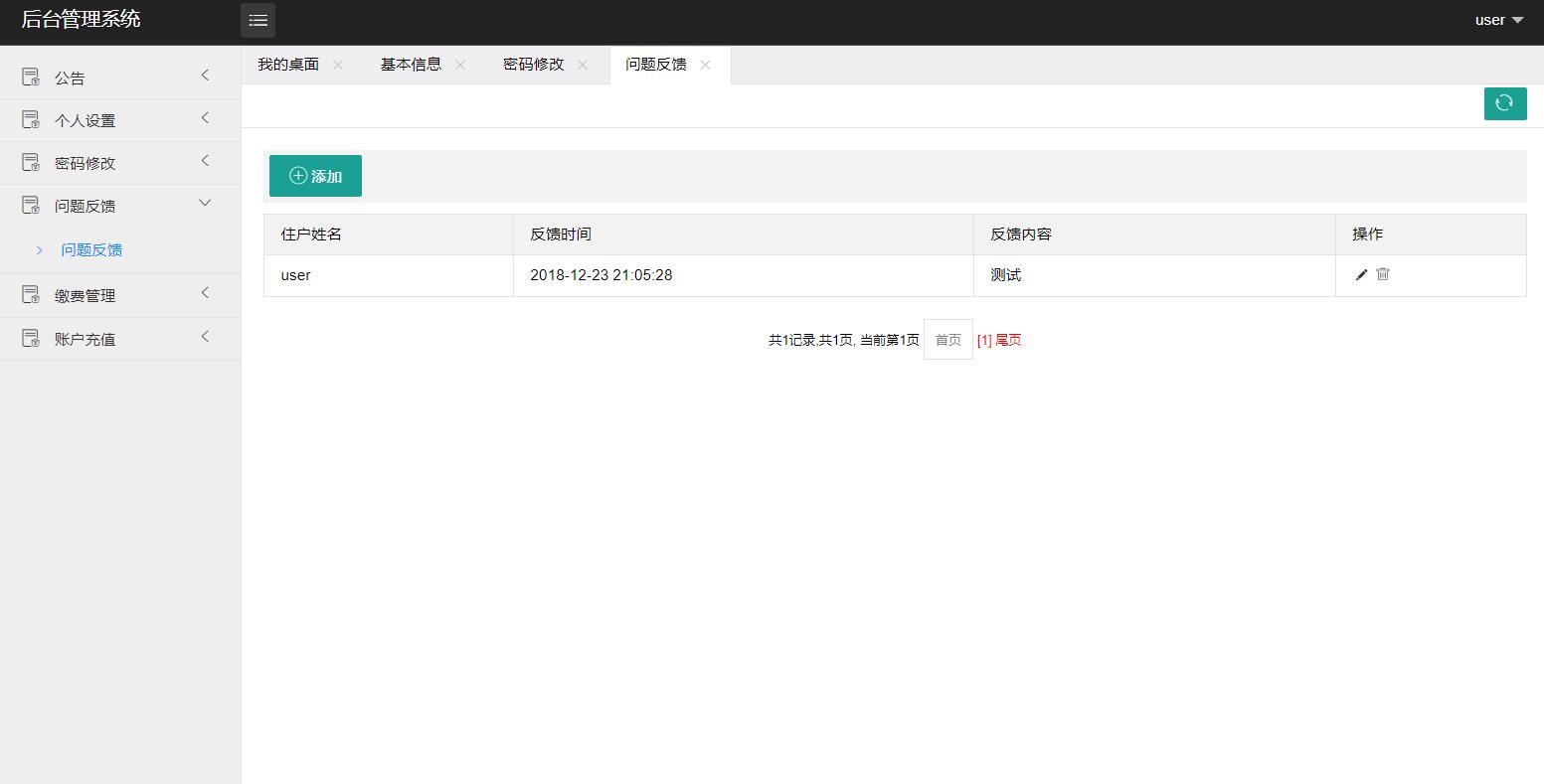Click the 缴费管理 sidebar icon

coord(30,294)
